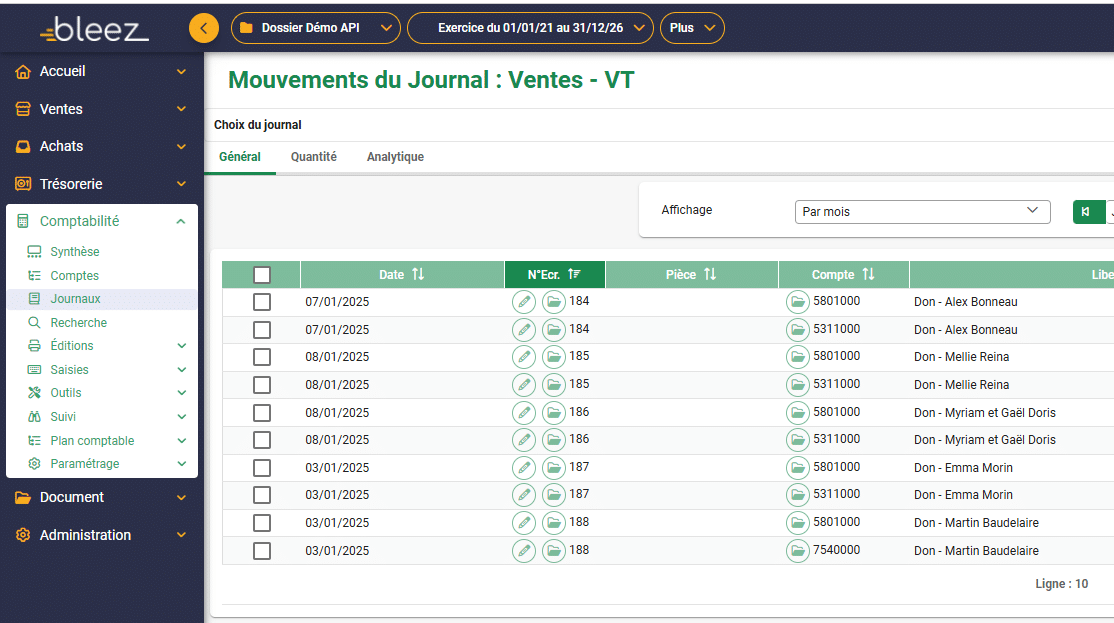Check the box for first 07/01/2025 row
This screenshot has height=623, width=1114.
click(262, 302)
